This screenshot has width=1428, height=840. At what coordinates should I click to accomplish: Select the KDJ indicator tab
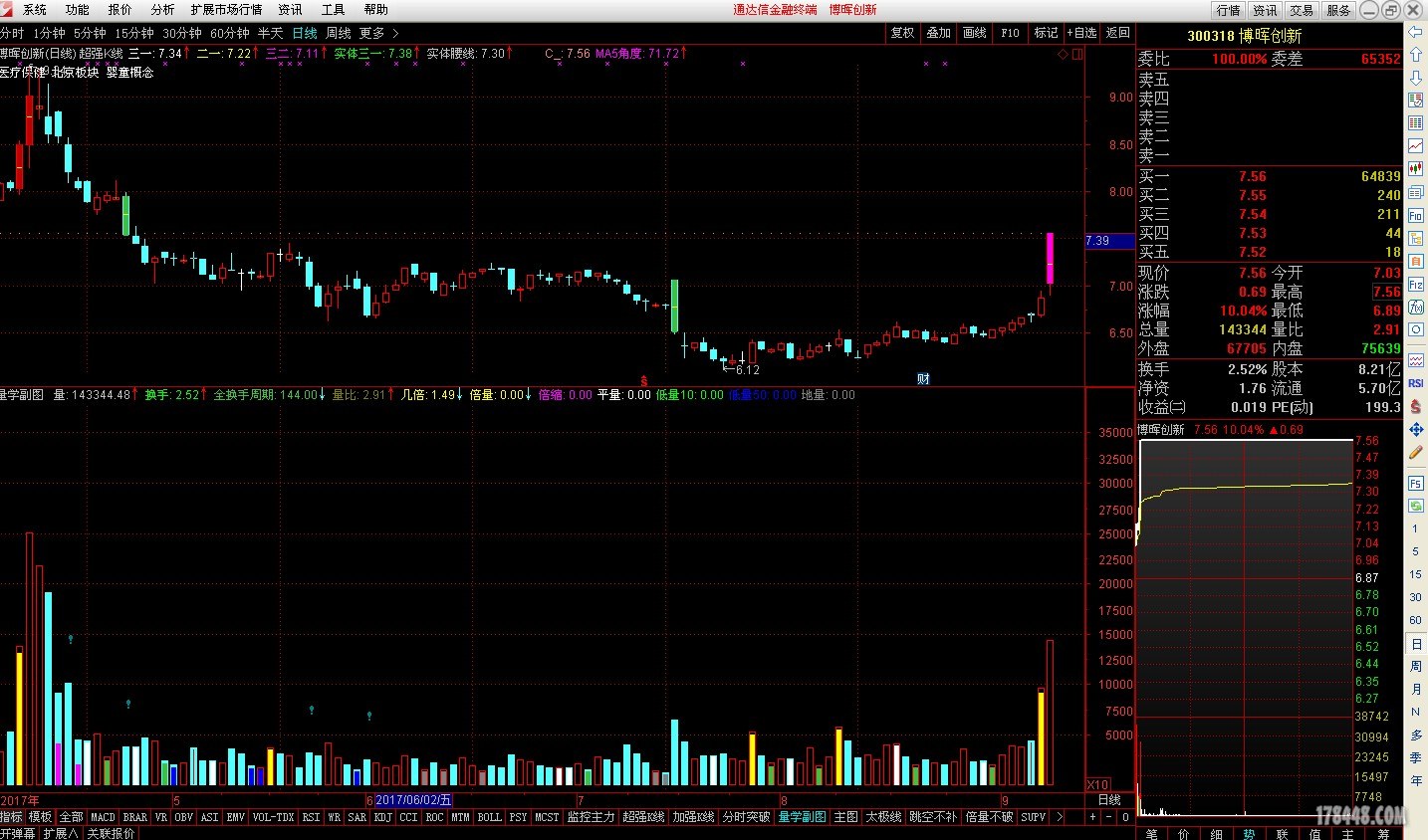[x=382, y=817]
